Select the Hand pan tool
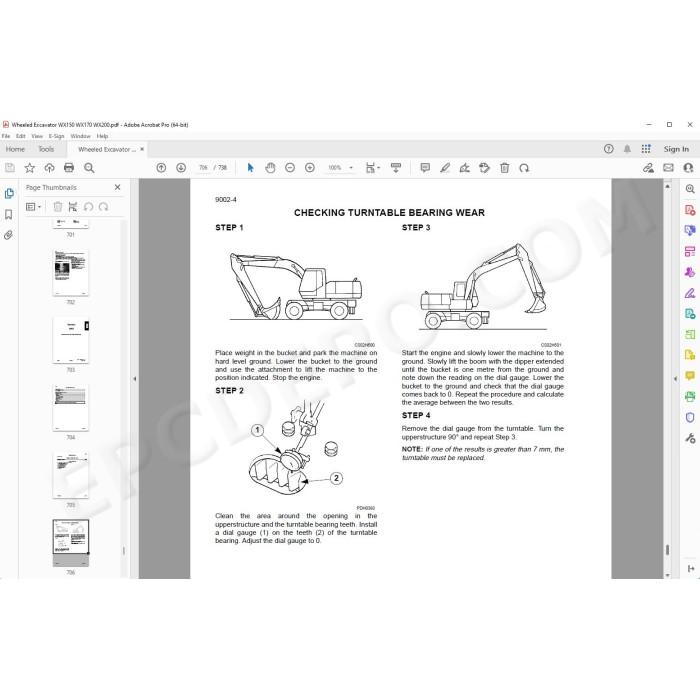Image resolution: width=700 pixels, height=700 pixels. tap(270, 168)
